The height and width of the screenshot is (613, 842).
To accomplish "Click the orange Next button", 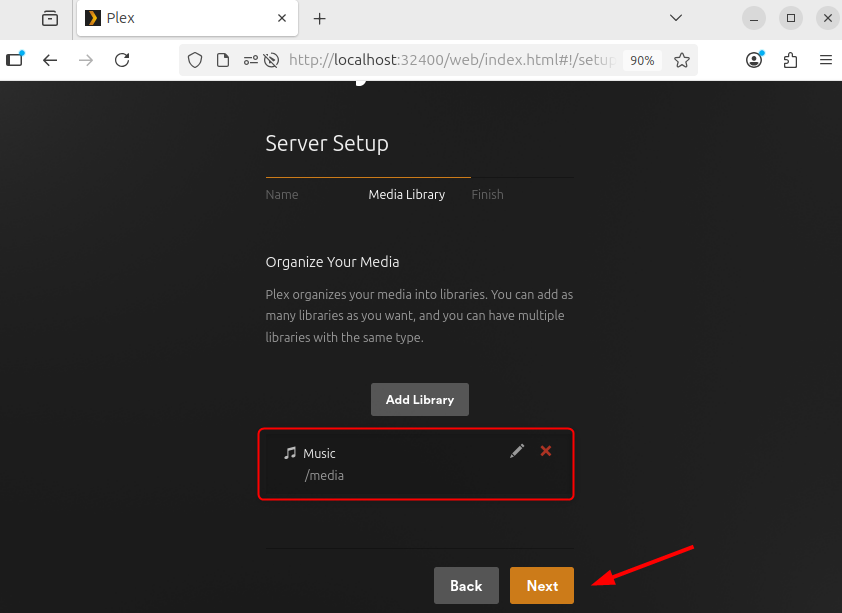I will pyautogui.click(x=542, y=586).
